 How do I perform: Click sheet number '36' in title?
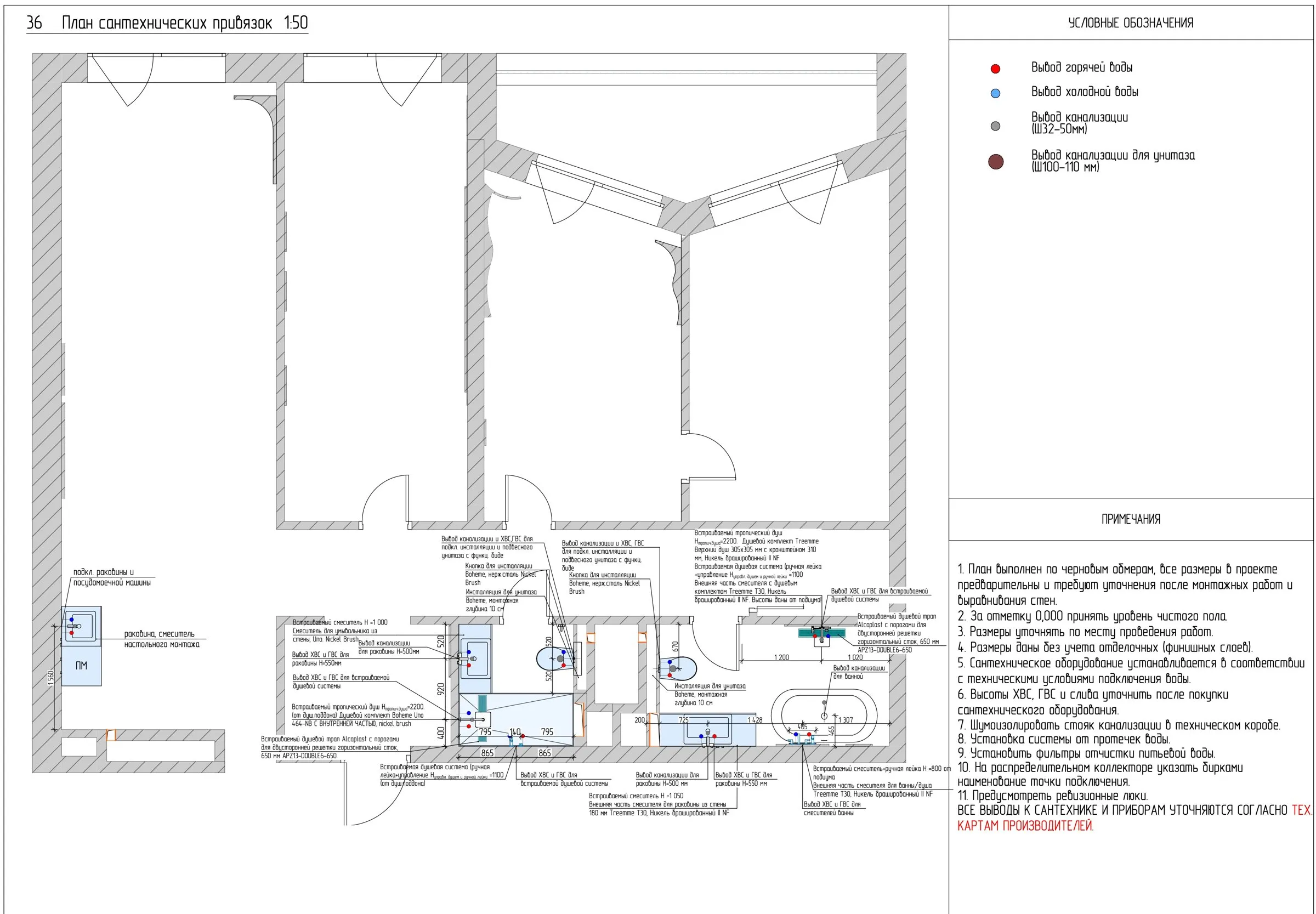pyautogui.click(x=35, y=23)
